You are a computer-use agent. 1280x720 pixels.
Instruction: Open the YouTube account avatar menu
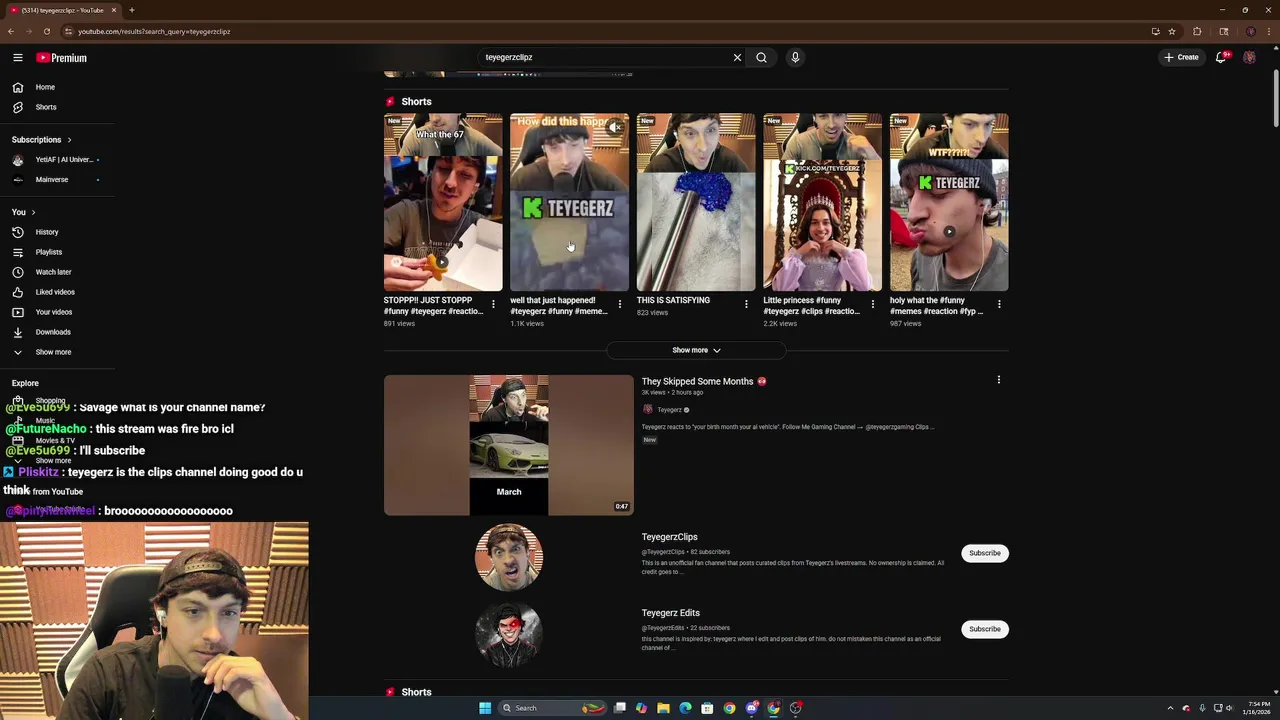click(1249, 57)
